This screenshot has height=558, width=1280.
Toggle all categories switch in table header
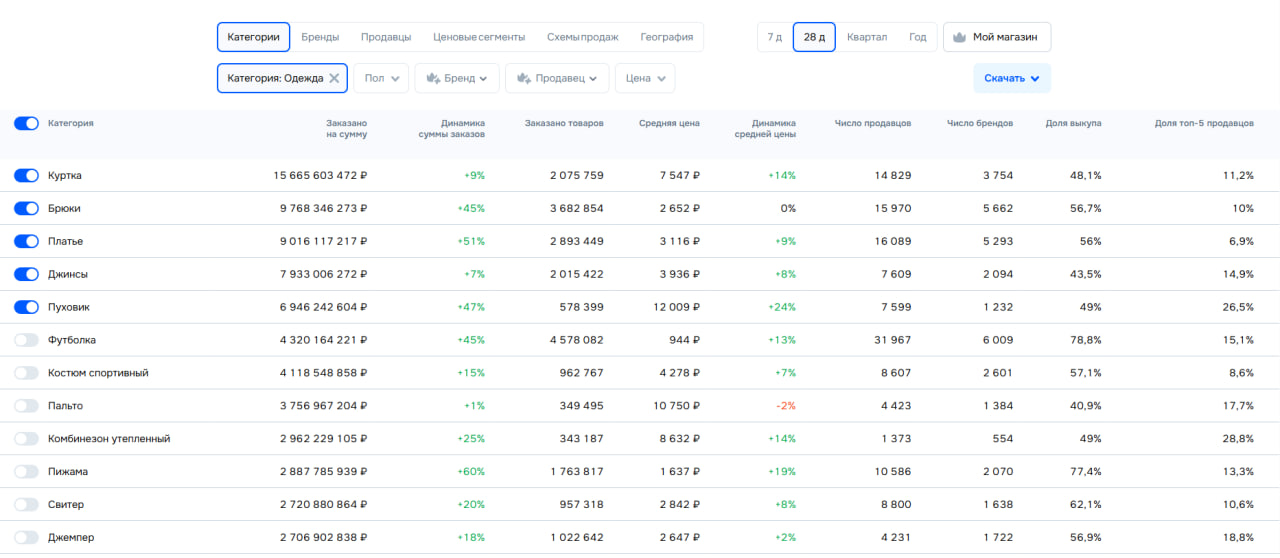coord(26,124)
